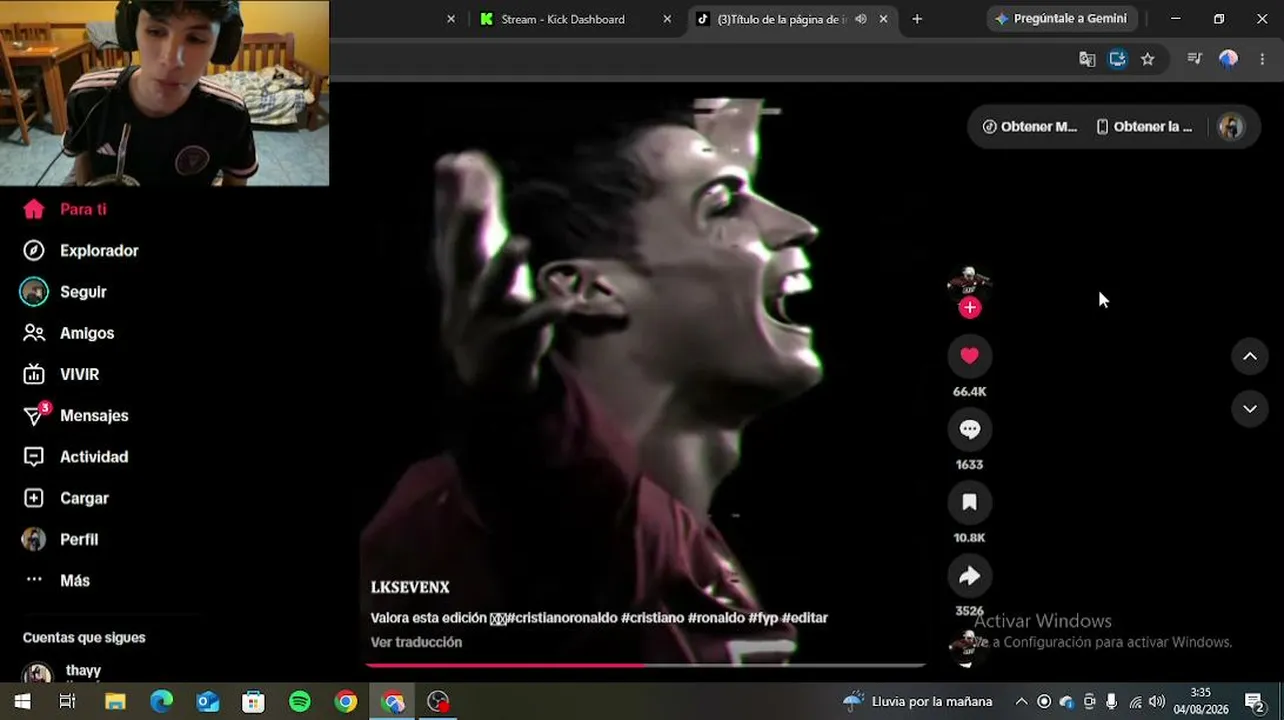Open the microphone icon in system tray
1284x720 pixels.
(1111, 702)
